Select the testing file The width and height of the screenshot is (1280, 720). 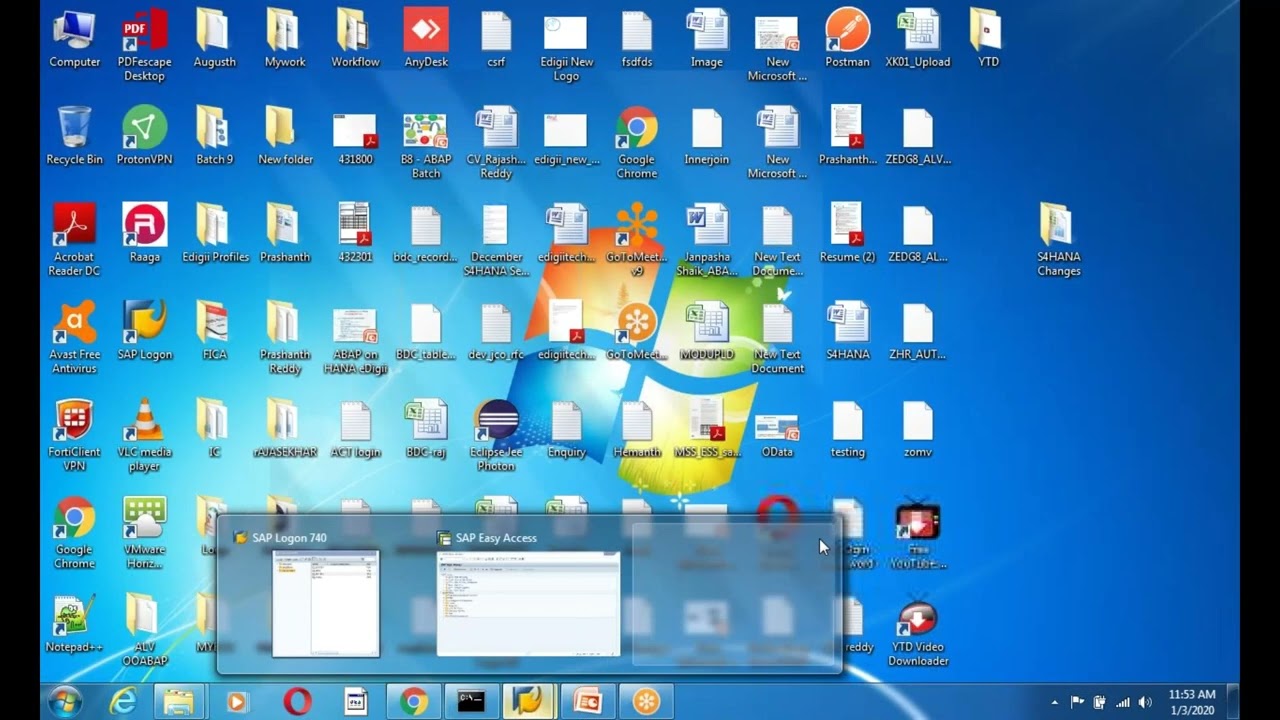[x=847, y=430]
